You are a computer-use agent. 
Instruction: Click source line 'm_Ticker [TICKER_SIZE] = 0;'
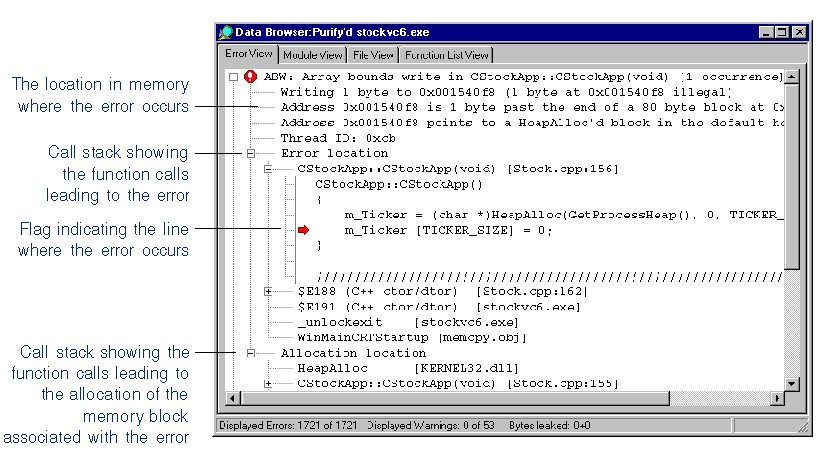pyautogui.click(x=448, y=230)
